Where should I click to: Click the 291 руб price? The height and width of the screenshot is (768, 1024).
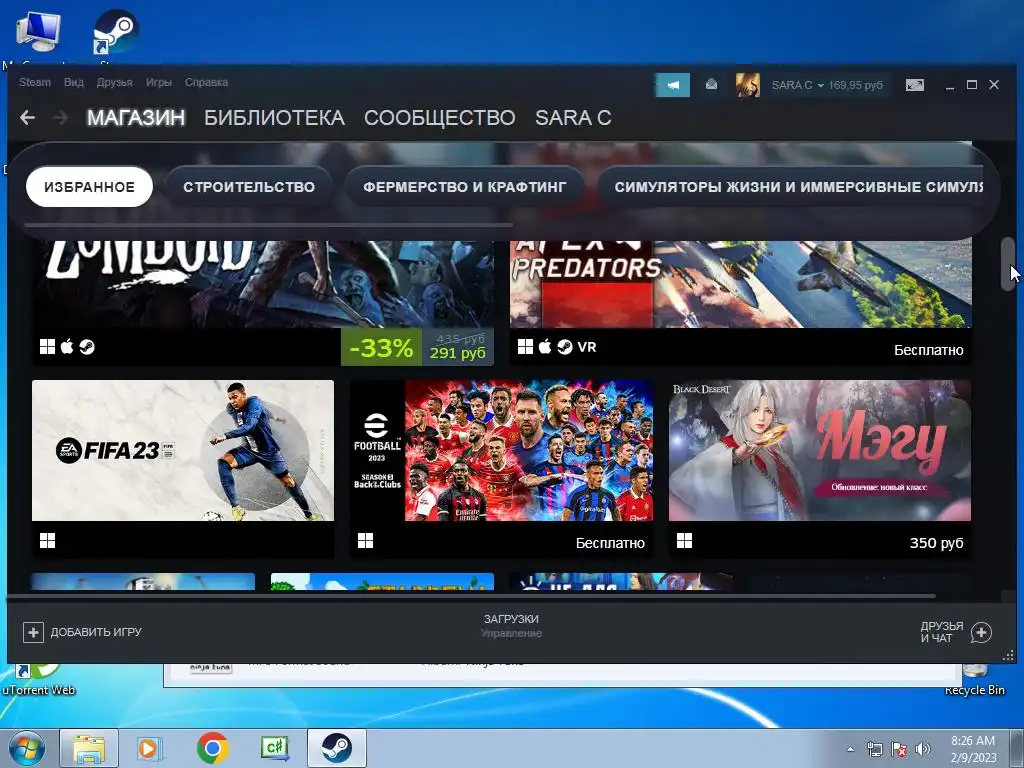pos(458,353)
